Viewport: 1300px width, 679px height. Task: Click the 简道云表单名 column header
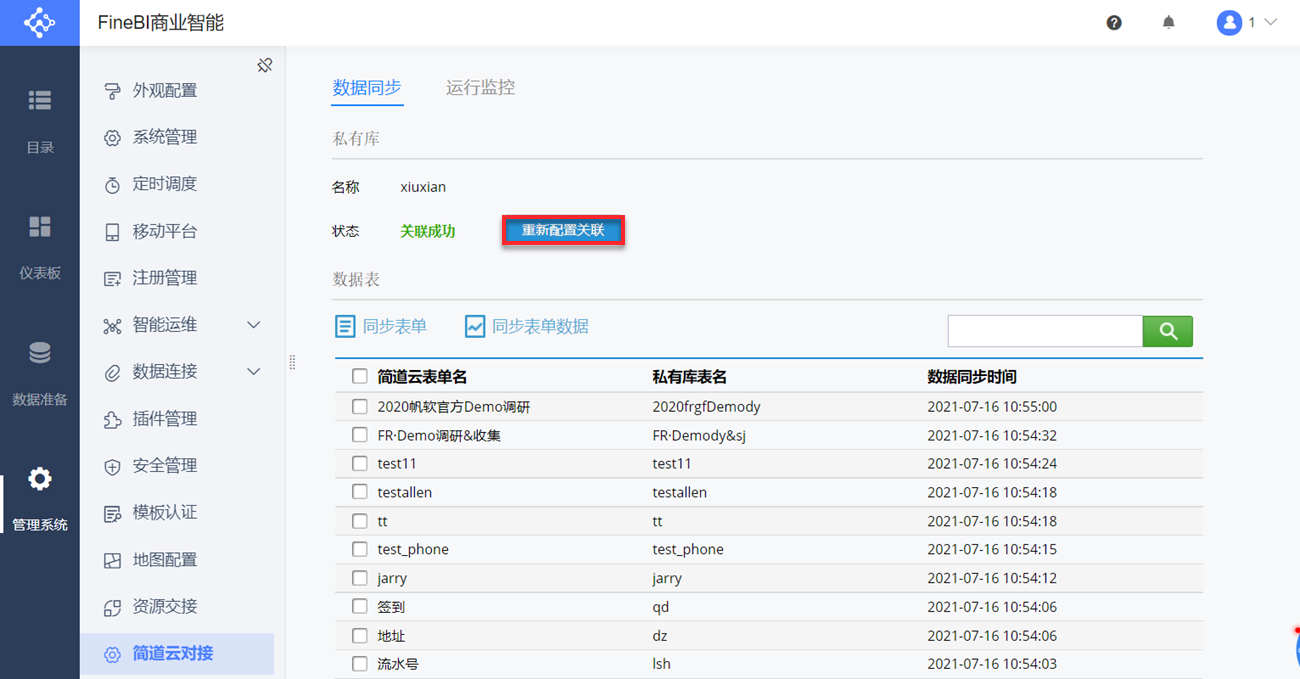tap(422, 377)
